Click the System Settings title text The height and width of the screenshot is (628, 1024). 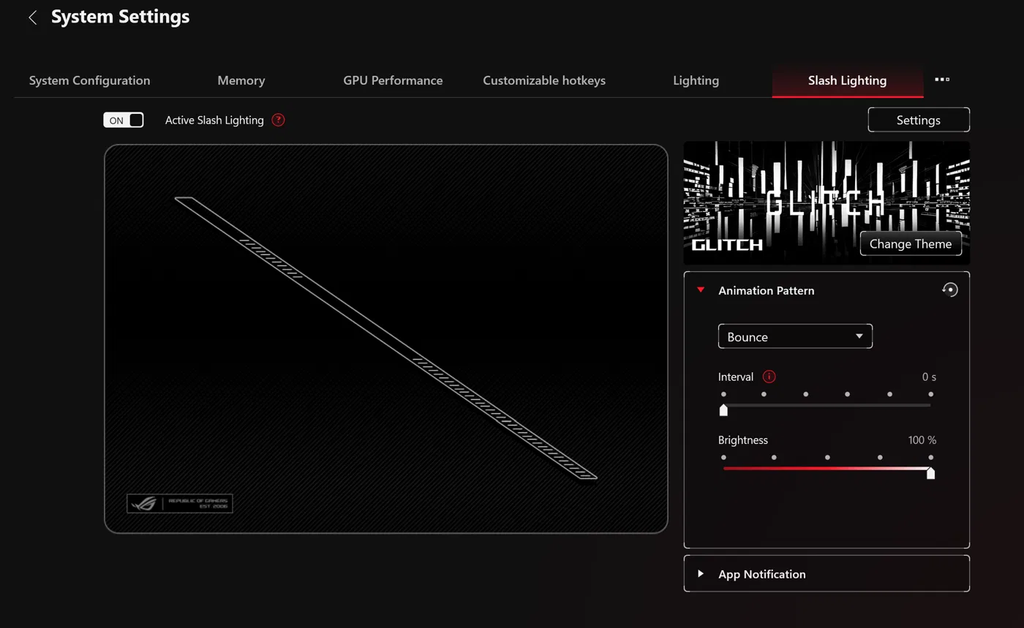[x=120, y=17]
